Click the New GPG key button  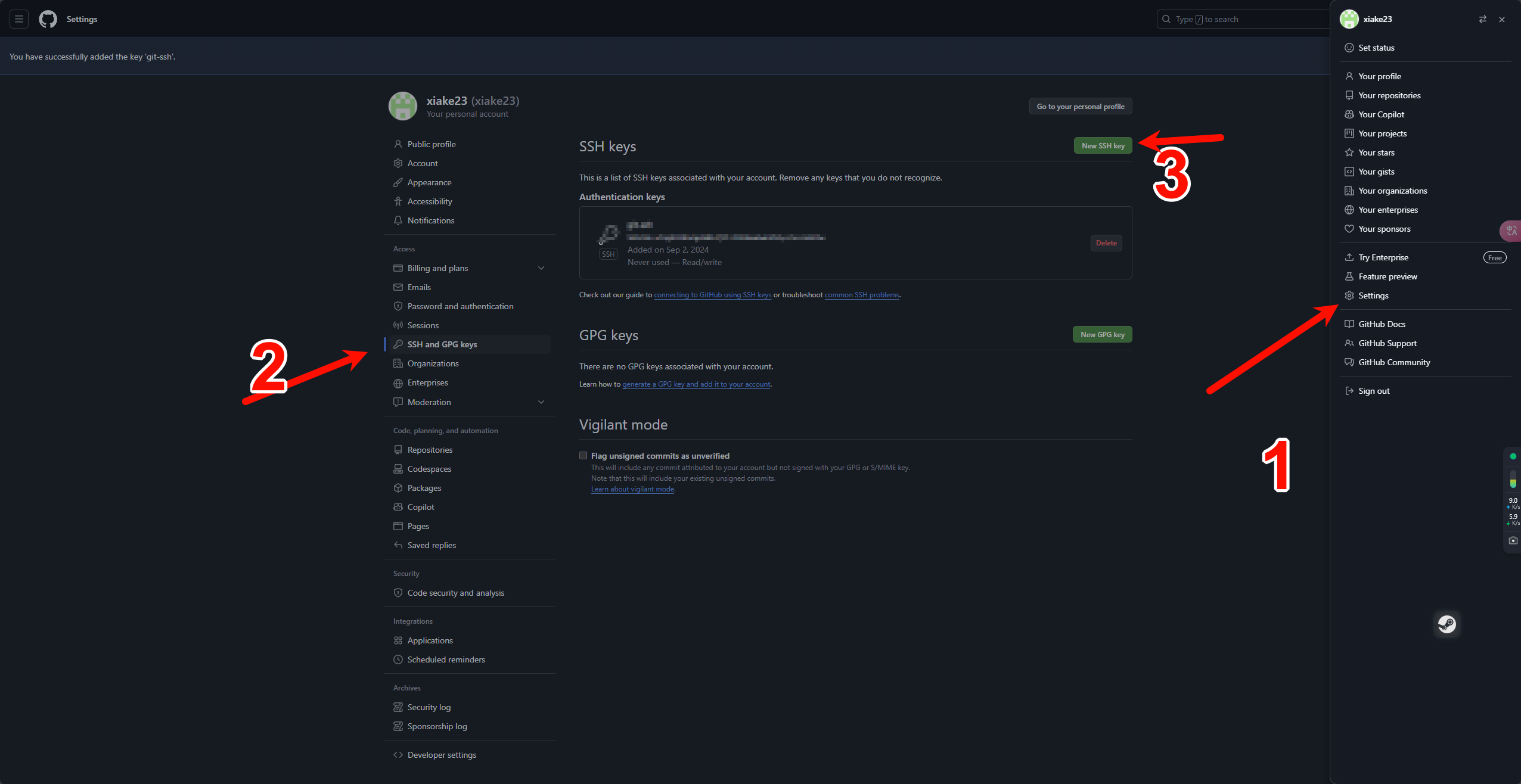1102,335
